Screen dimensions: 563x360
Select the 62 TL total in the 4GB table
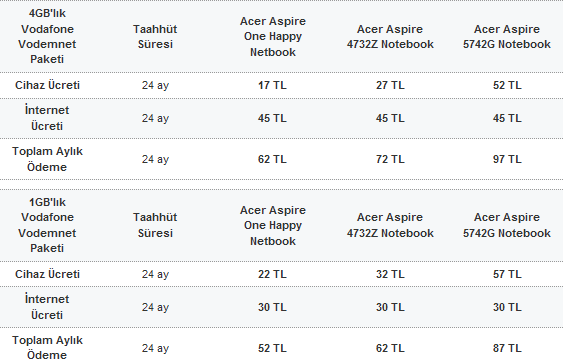pyautogui.click(x=272, y=159)
